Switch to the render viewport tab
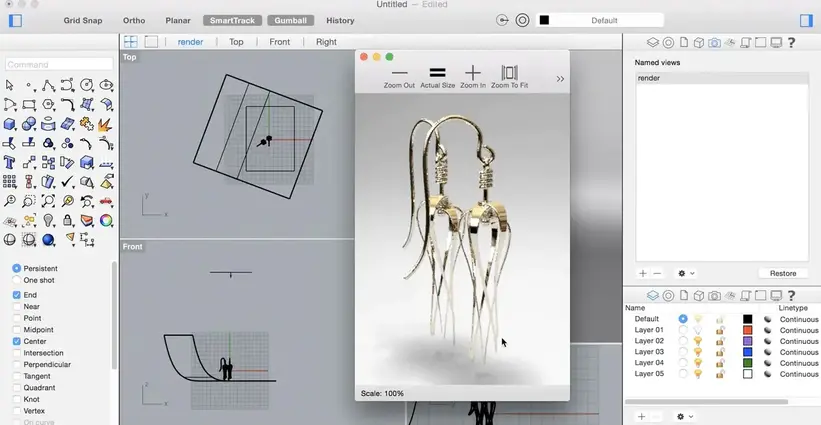This screenshot has height=425, width=821. [x=190, y=42]
